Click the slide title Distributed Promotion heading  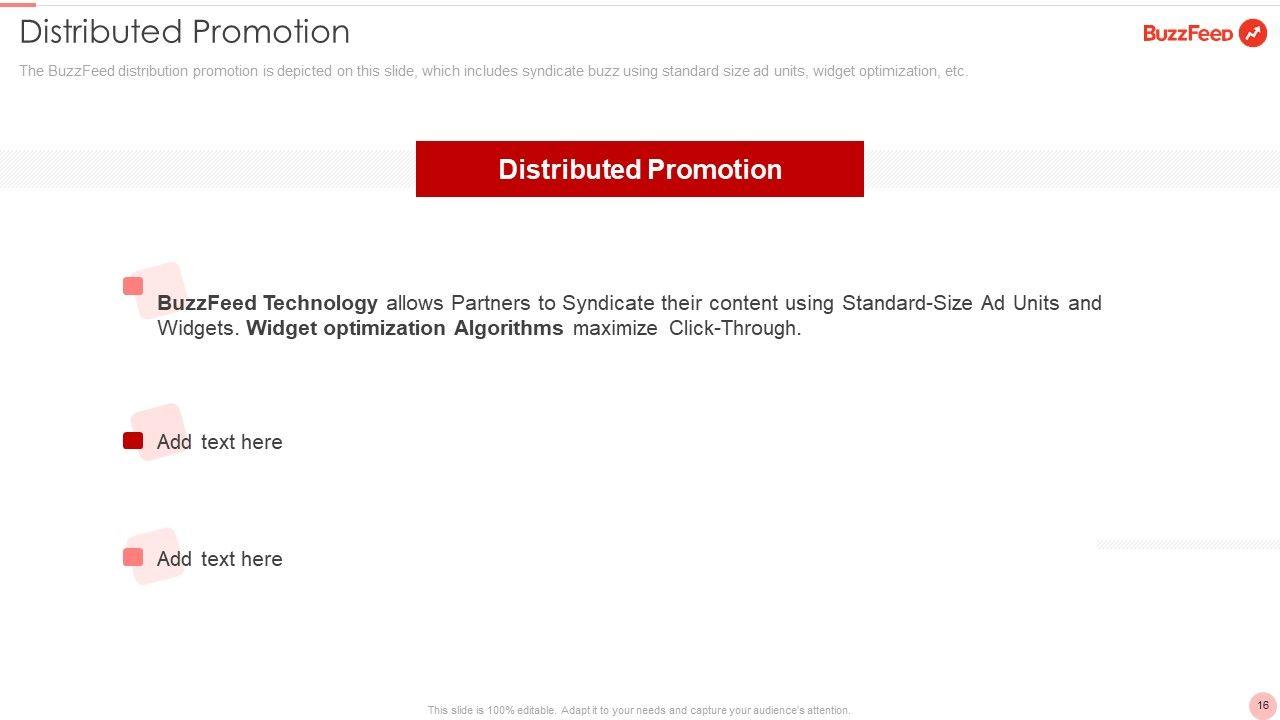[185, 32]
